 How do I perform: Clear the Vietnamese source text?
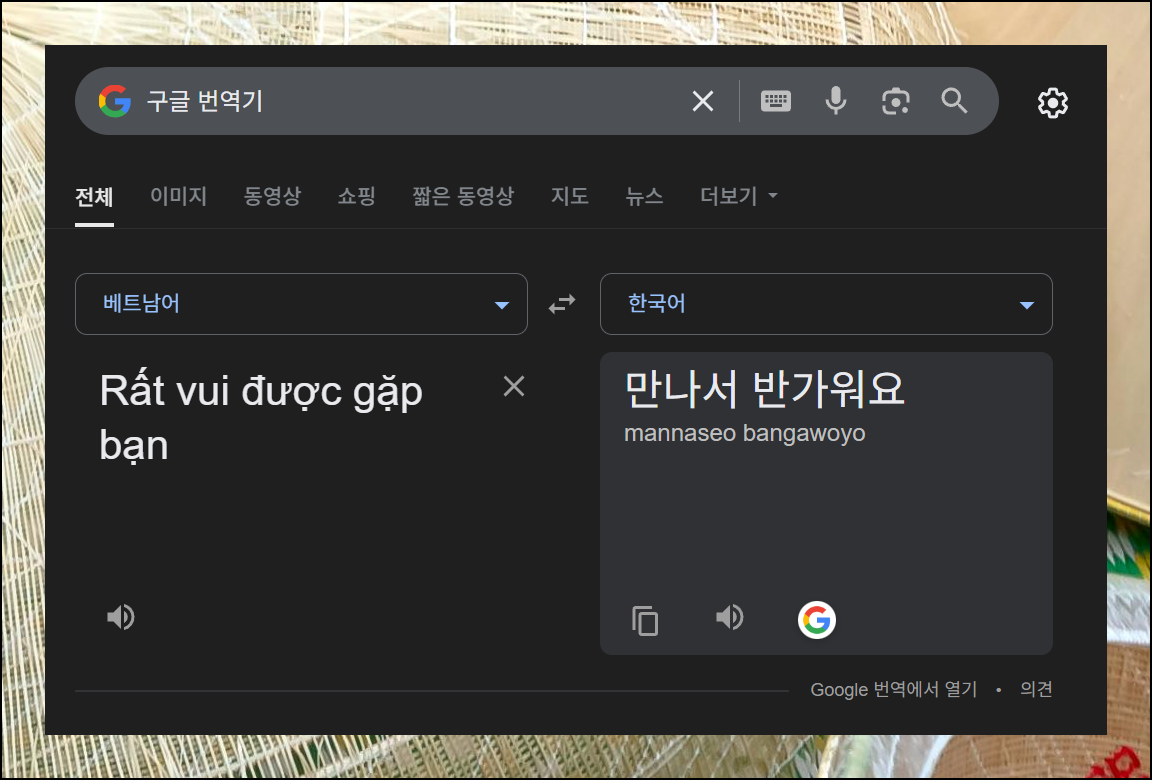click(514, 386)
